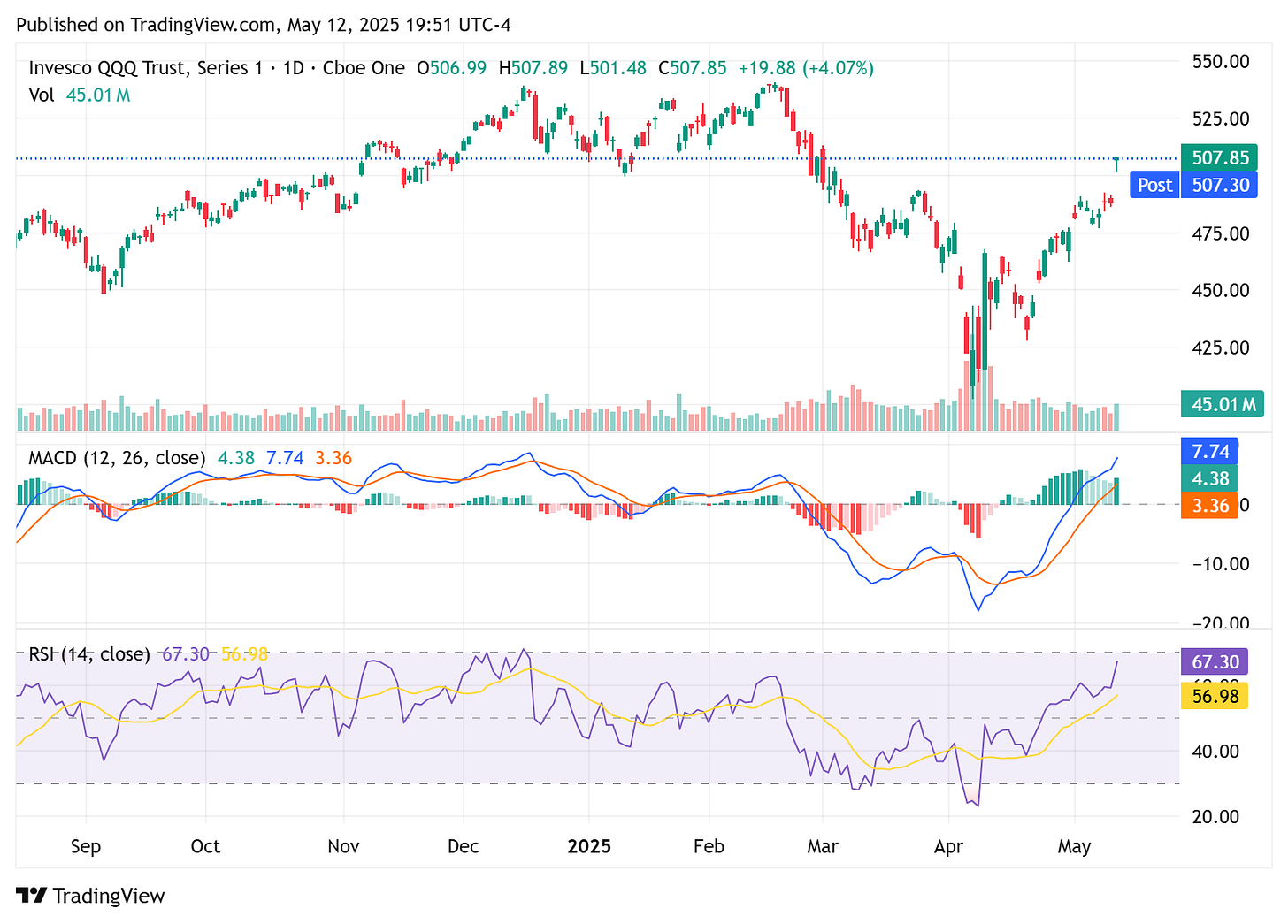Viewport: 1288px width, 924px height.
Task: Select the green 507.85 price badge
Action: [1219, 157]
